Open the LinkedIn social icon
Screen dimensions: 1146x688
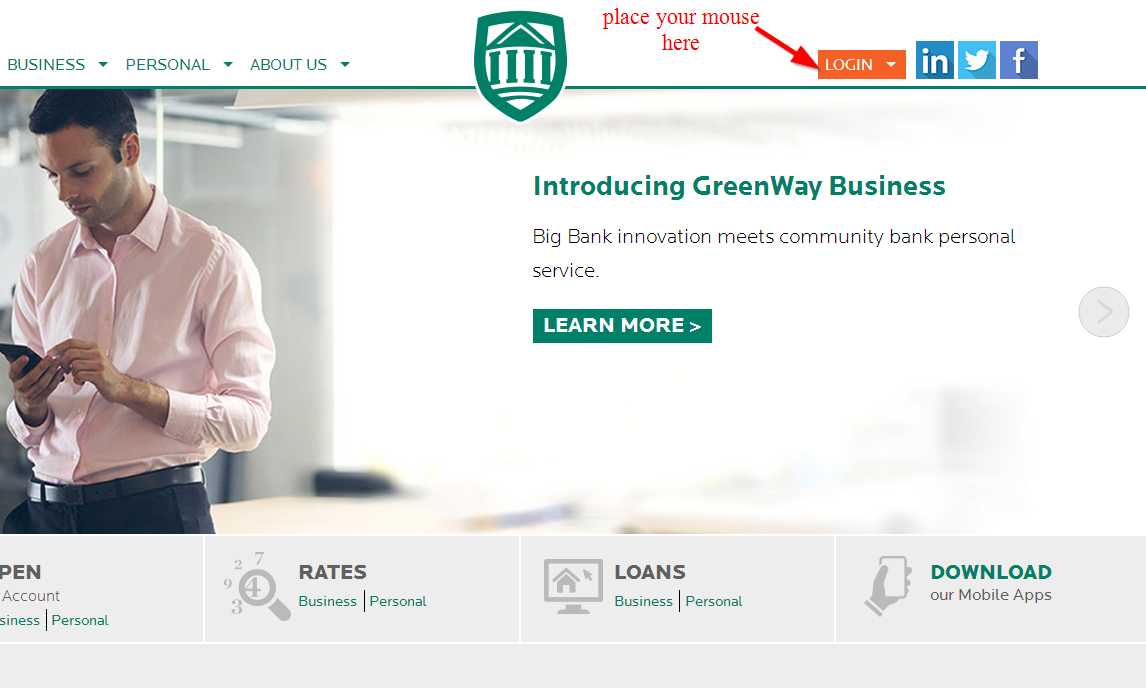(935, 60)
